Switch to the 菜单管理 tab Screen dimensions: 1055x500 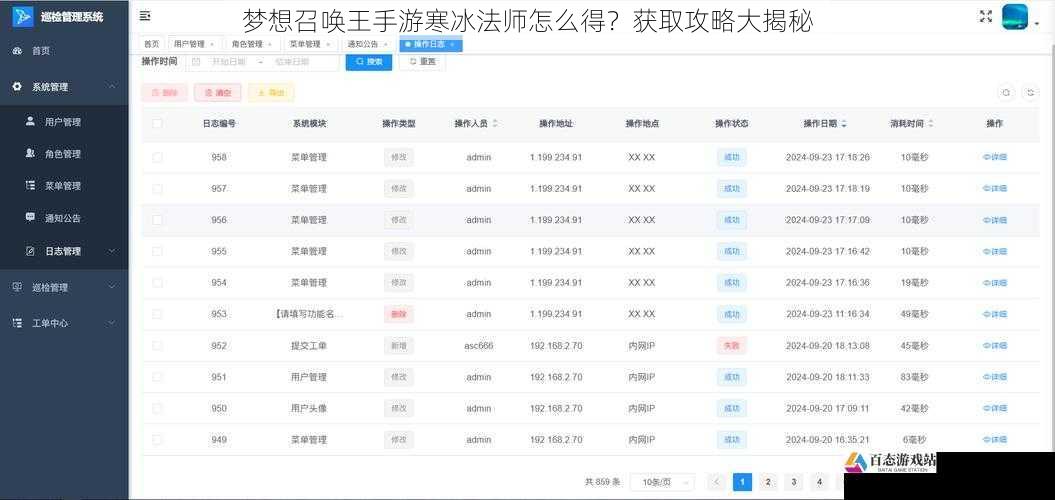310,44
